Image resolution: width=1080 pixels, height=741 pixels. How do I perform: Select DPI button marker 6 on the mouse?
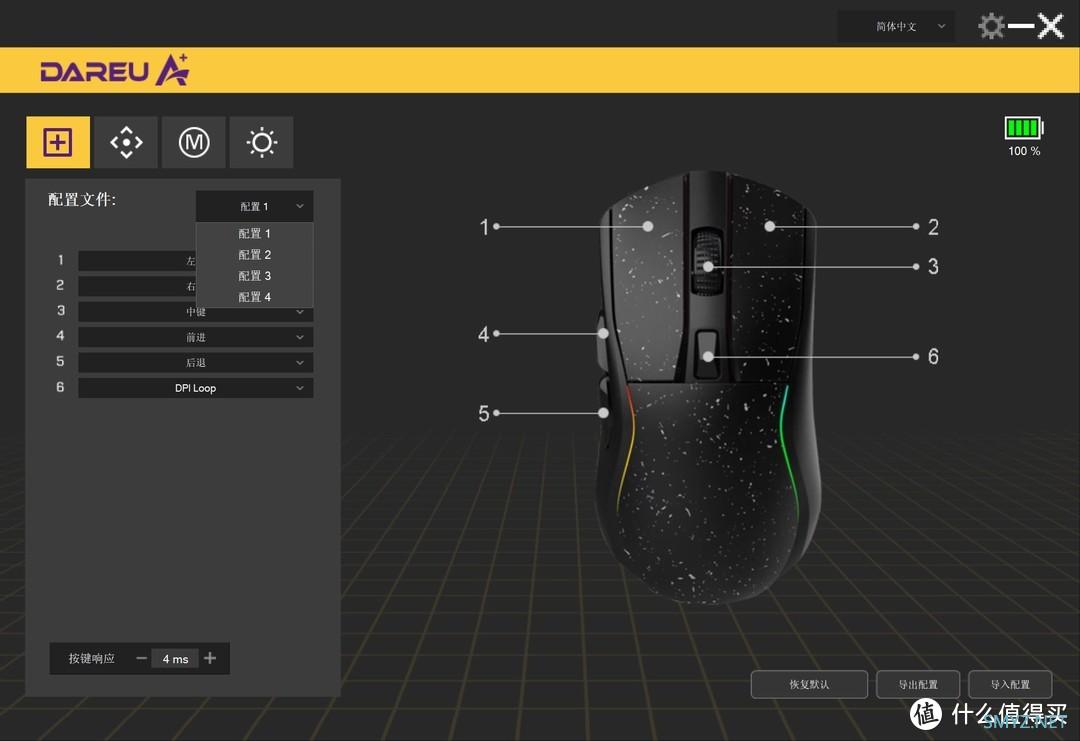[708, 357]
